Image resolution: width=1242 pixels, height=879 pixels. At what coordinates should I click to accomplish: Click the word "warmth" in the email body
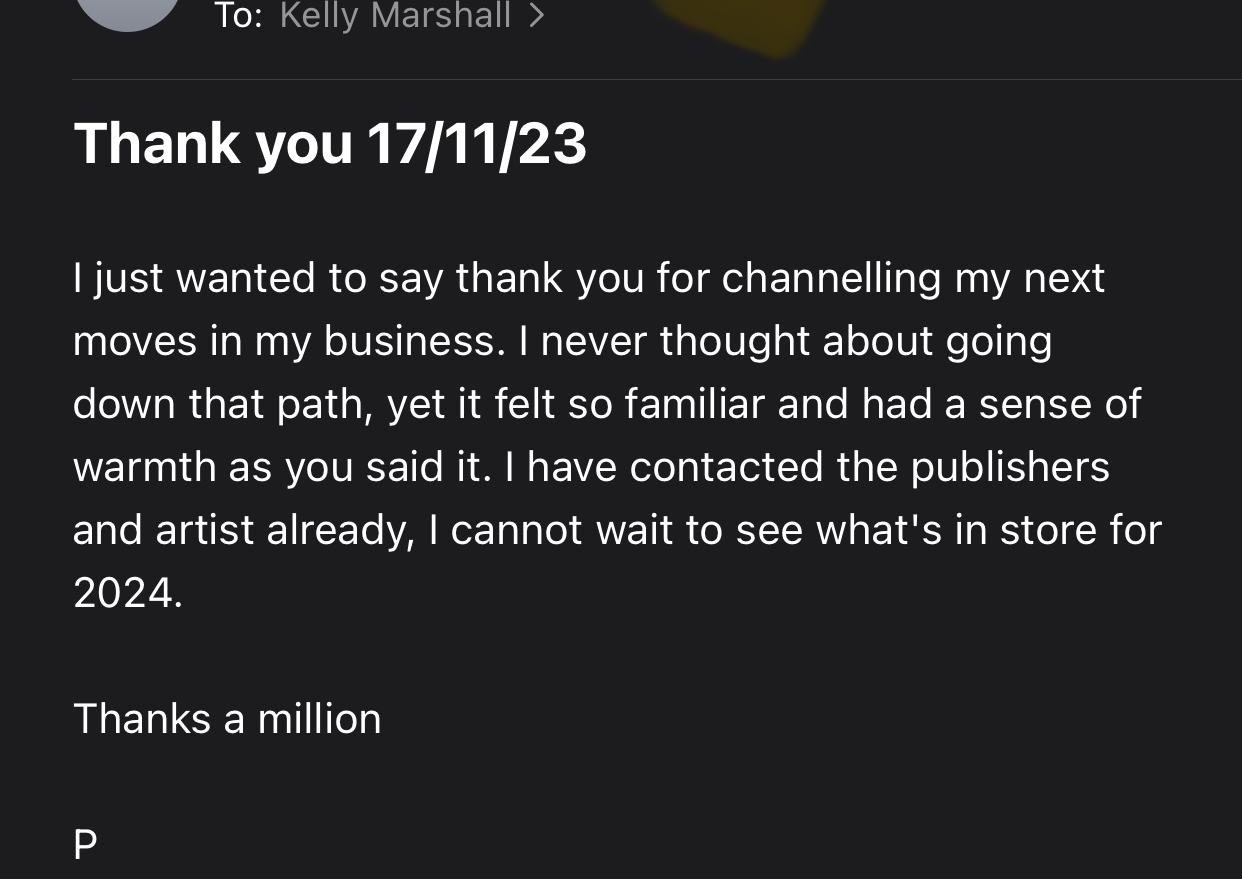(144, 467)
